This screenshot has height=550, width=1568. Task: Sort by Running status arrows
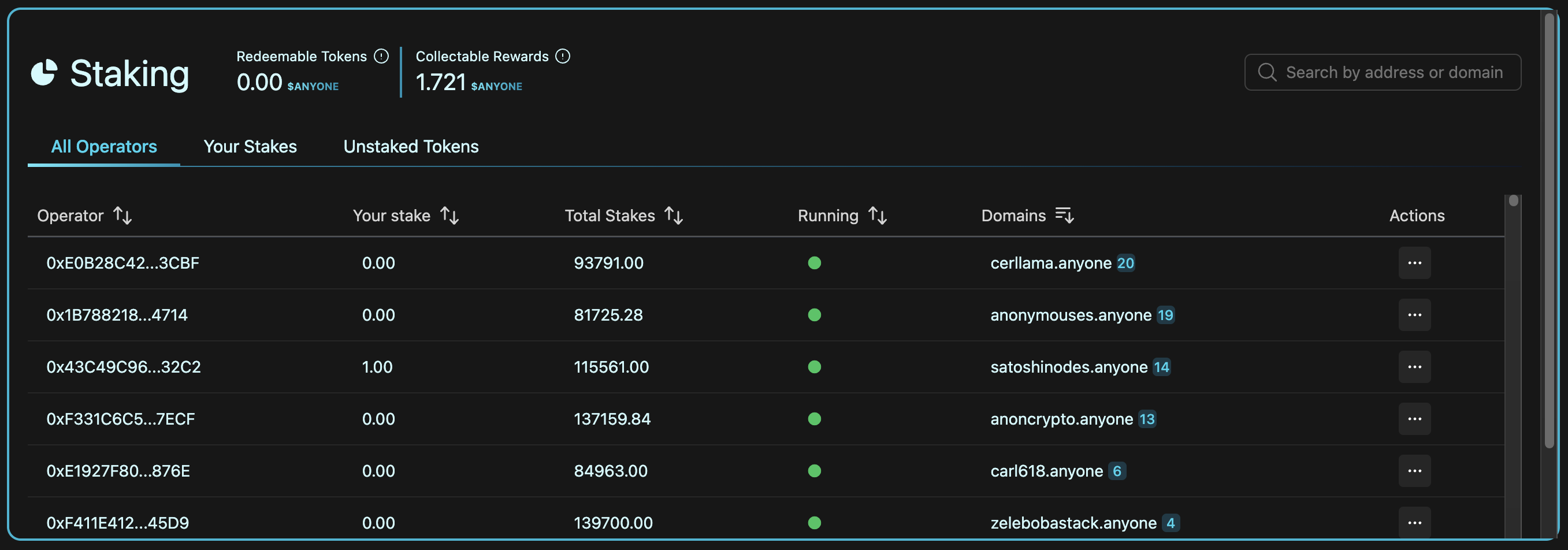(x=877, y=215)
